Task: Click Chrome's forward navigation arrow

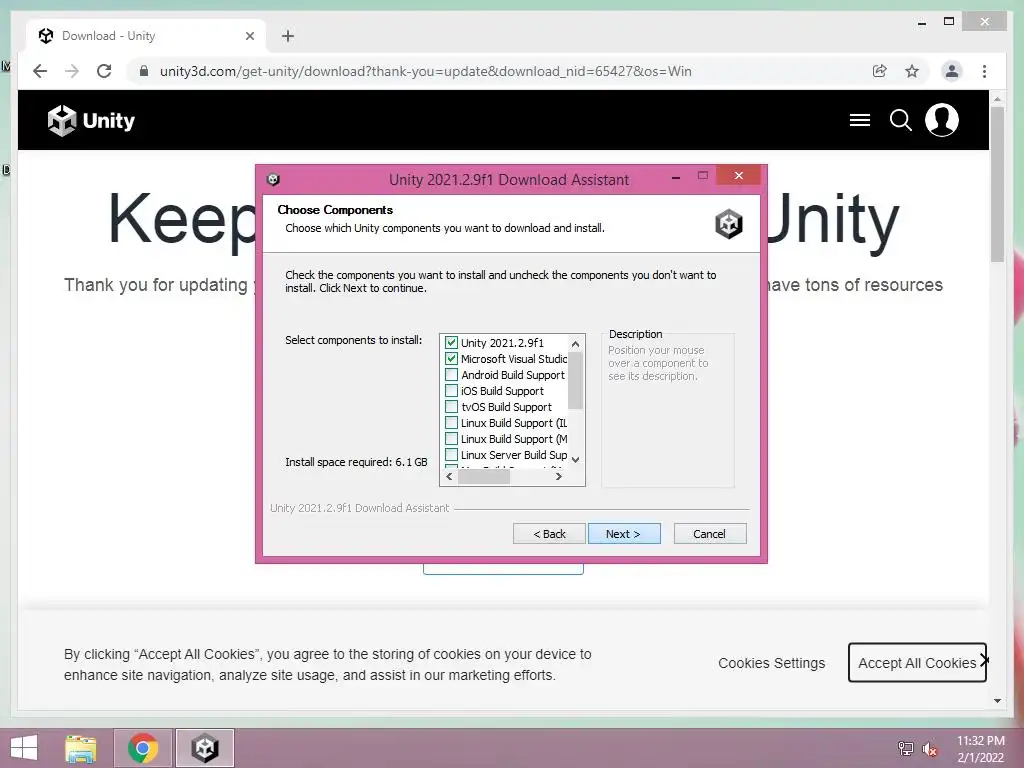Action: [x=72, y=71]
